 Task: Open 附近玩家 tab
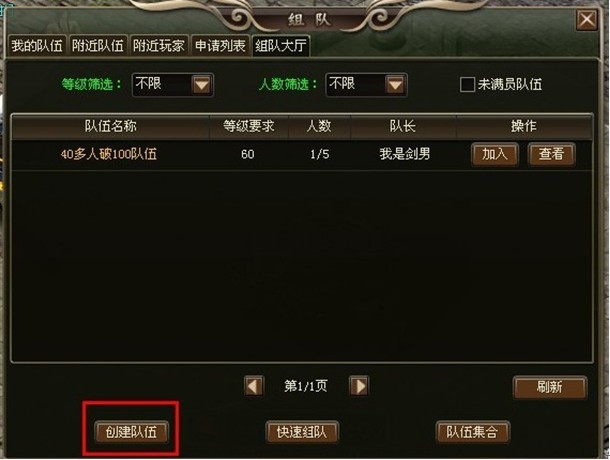point(159,46)
